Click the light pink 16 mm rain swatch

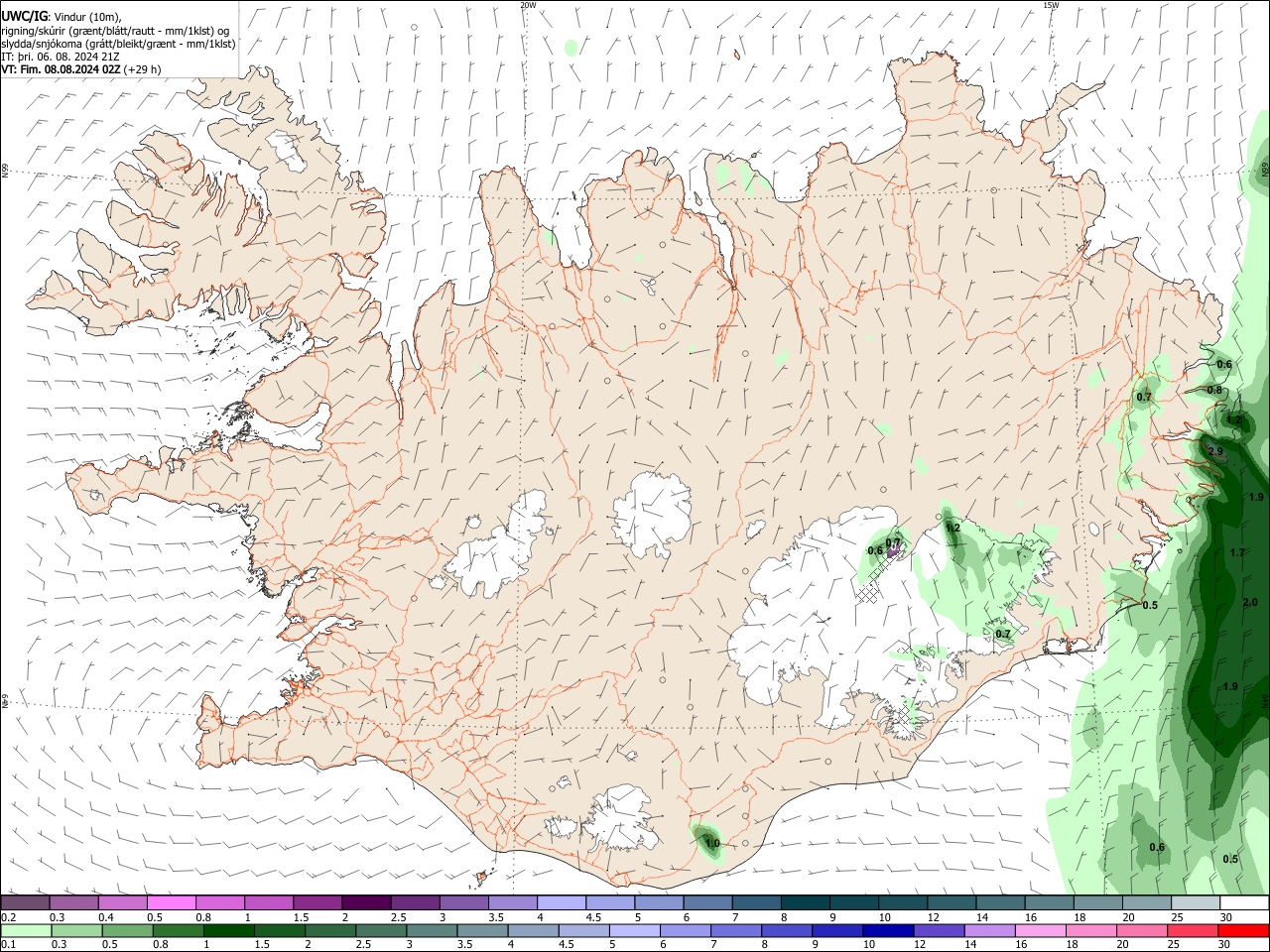(1041, 930)
